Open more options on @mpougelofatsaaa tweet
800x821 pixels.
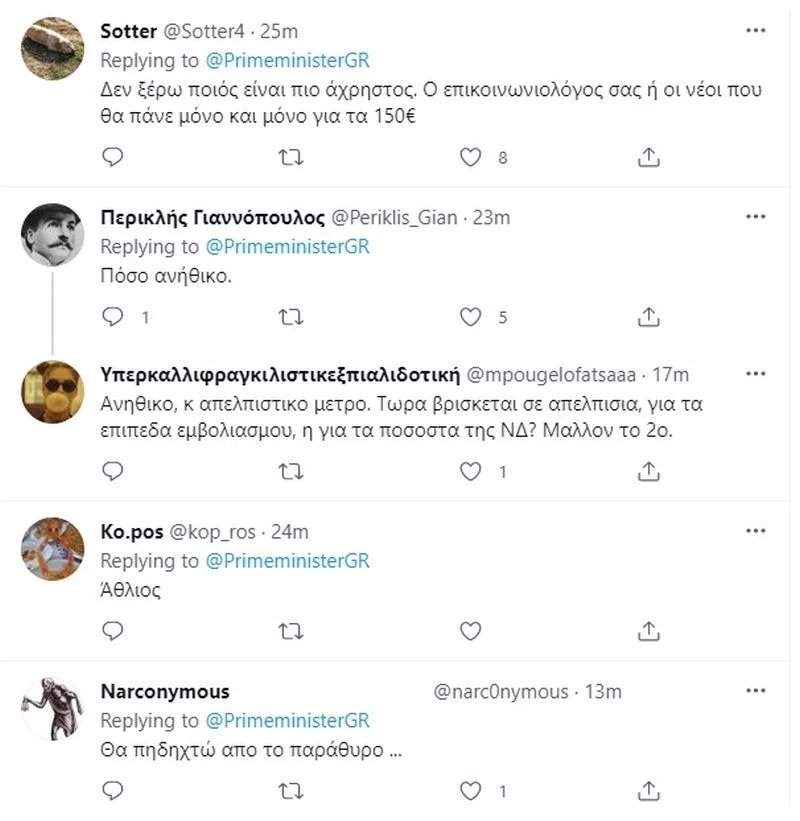click(756, 373)
